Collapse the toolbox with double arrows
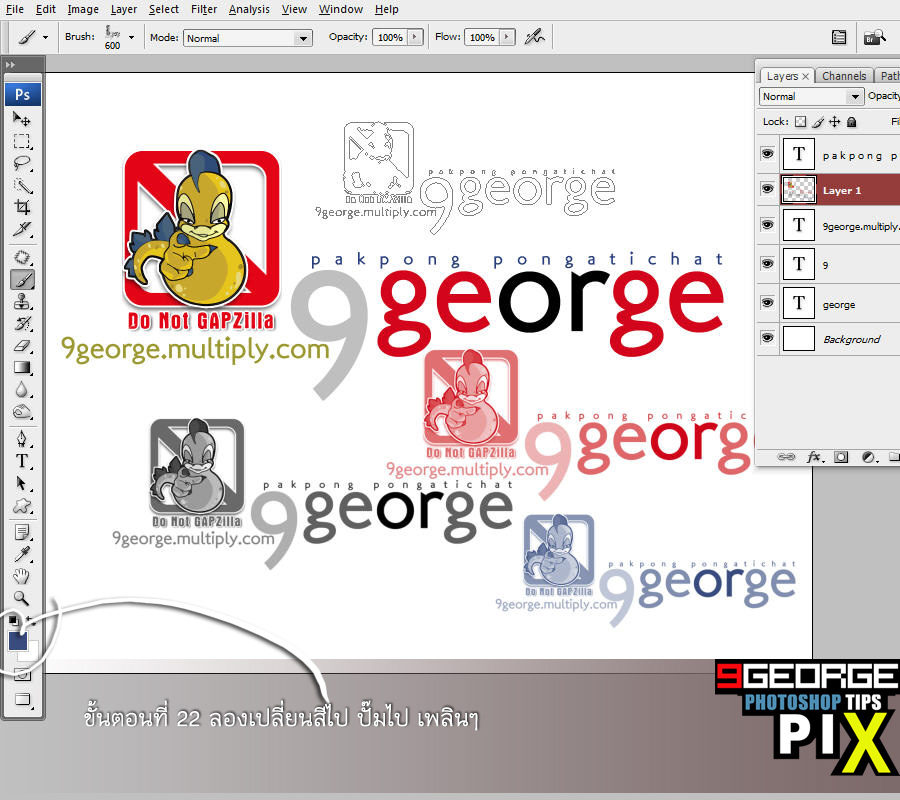This screenshot has width=900, height=800. point(10,65)
